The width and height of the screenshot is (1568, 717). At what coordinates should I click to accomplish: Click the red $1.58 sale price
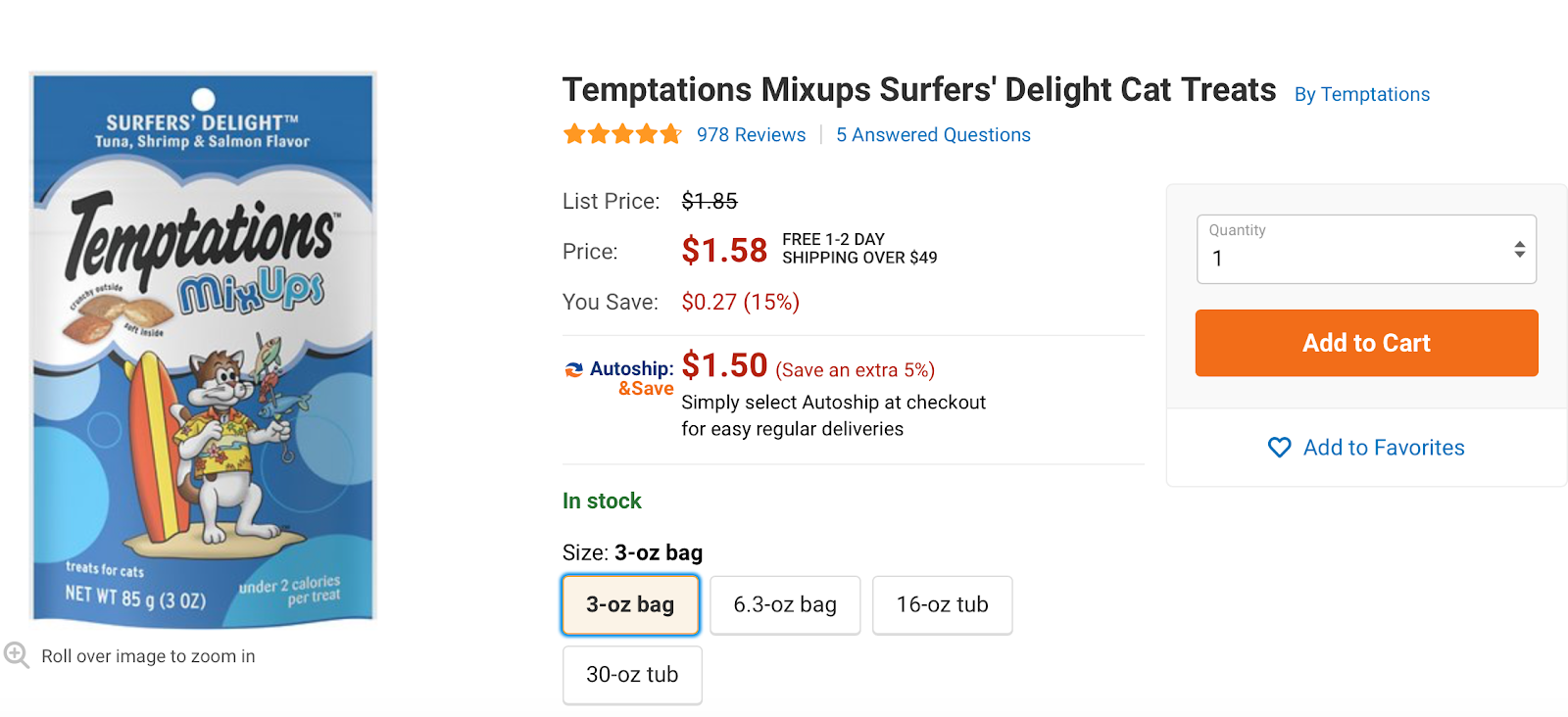click(724, 251)
